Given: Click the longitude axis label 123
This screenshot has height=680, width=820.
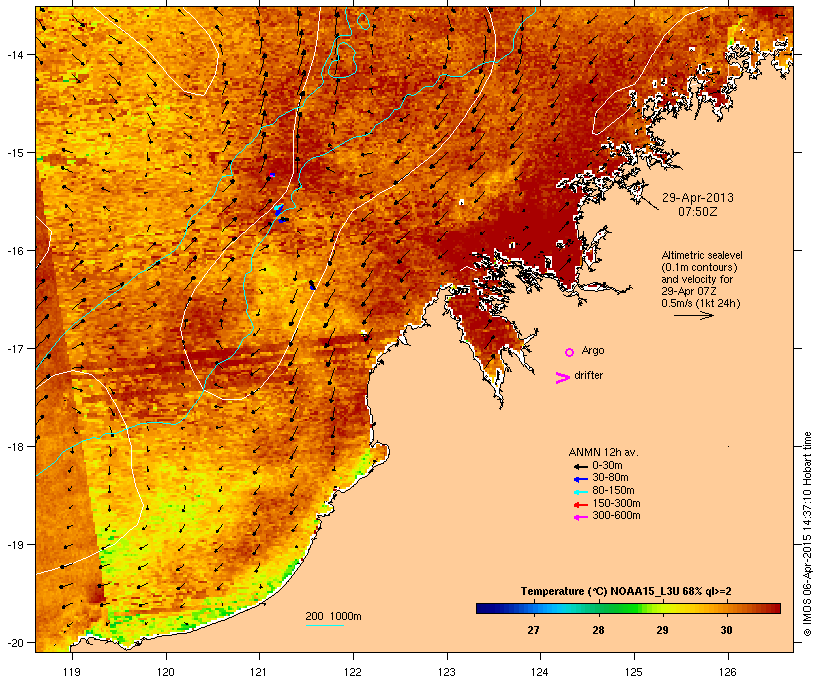Looking at the screenshot, I should pos(447,672).
